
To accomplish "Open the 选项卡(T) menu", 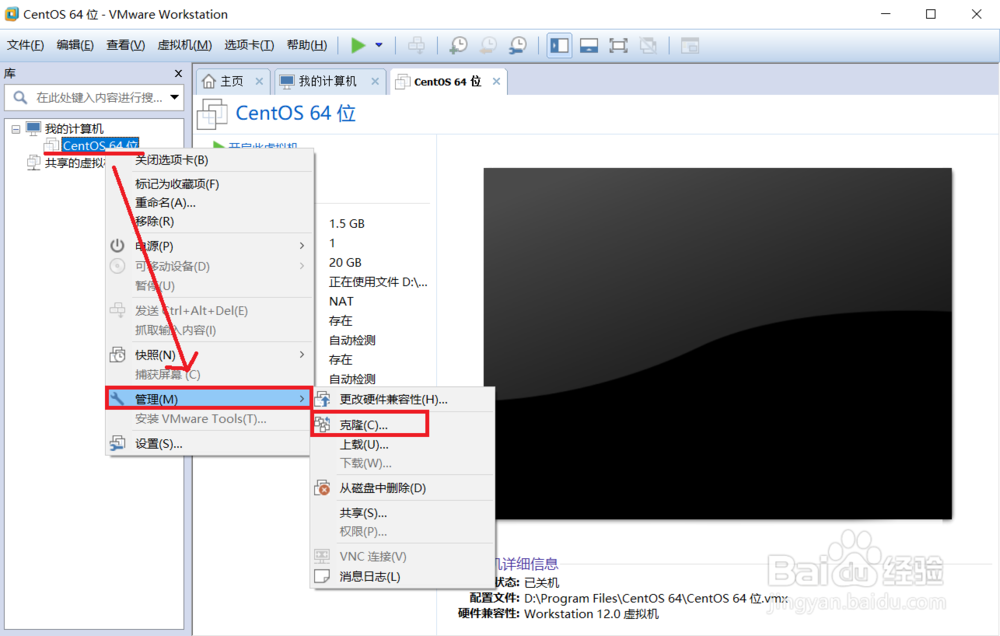I will pos(249,45).
